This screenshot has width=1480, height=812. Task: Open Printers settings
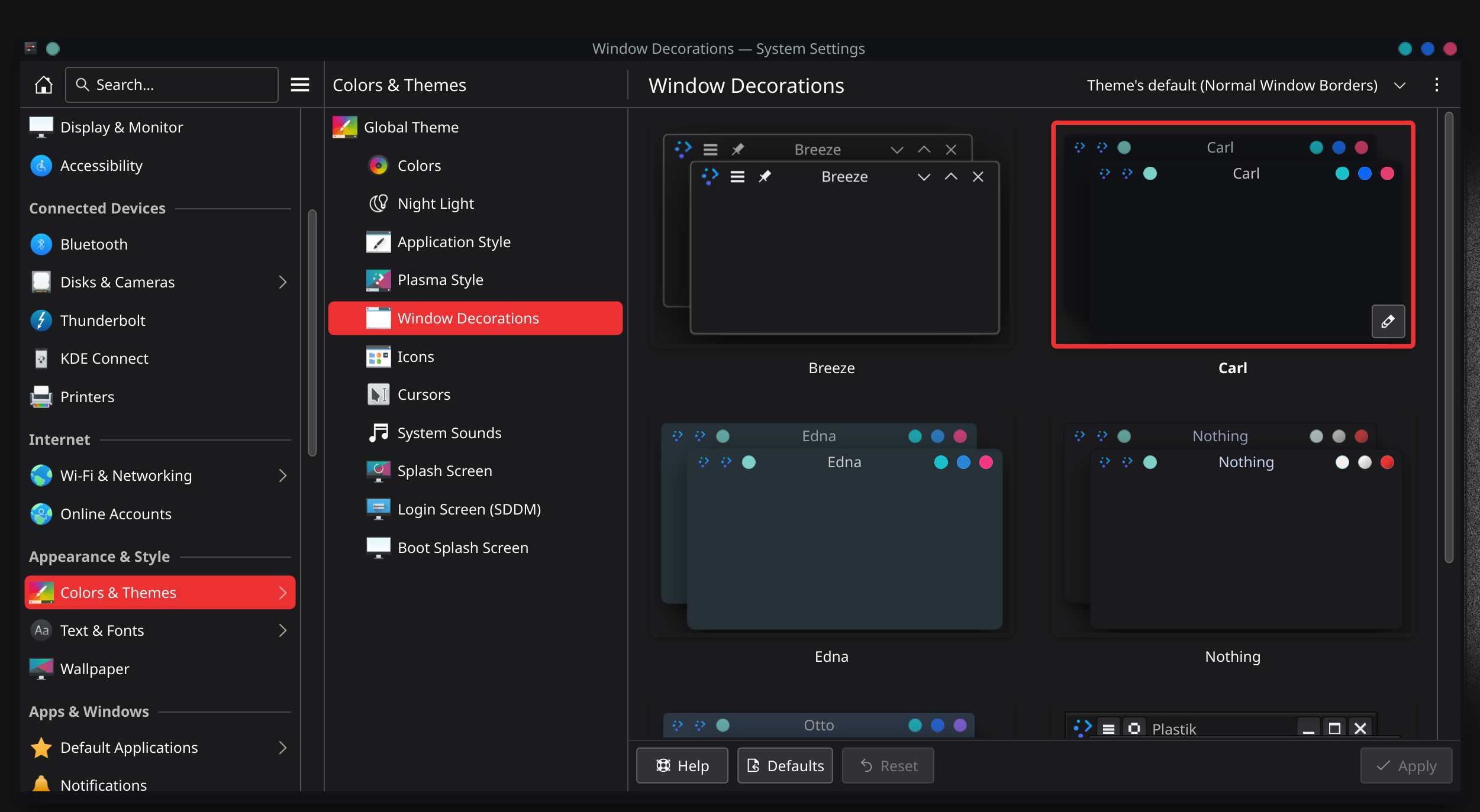click(160, 397)
